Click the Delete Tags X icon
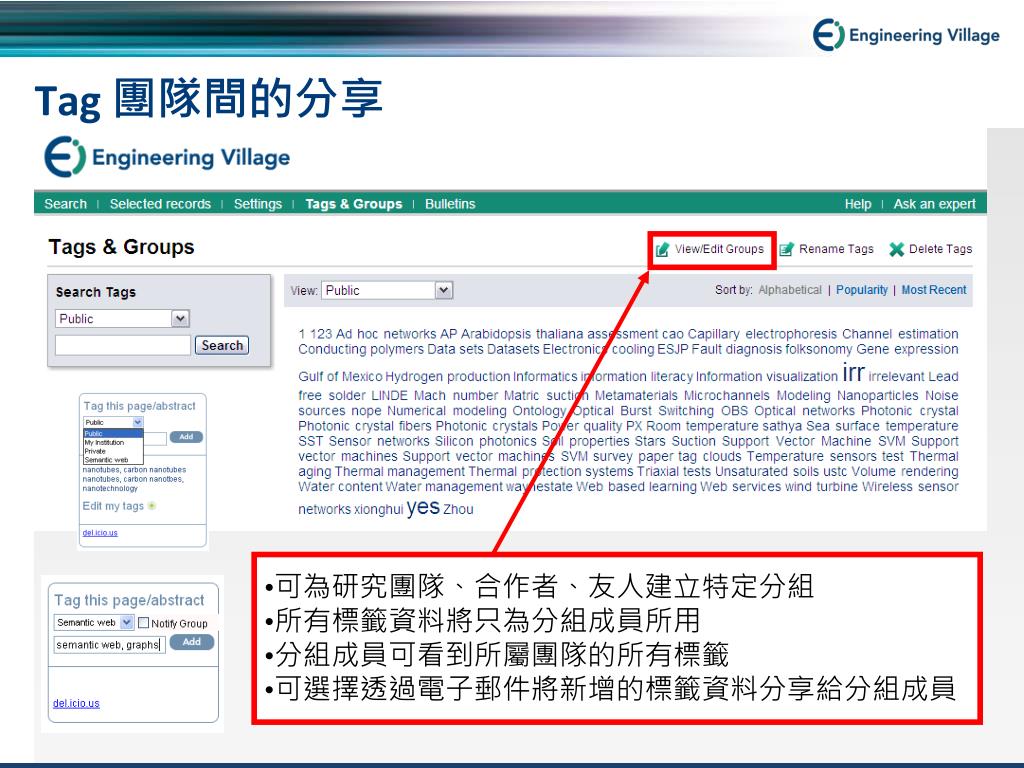This screenshot has width=1024, height=768. 897,249
